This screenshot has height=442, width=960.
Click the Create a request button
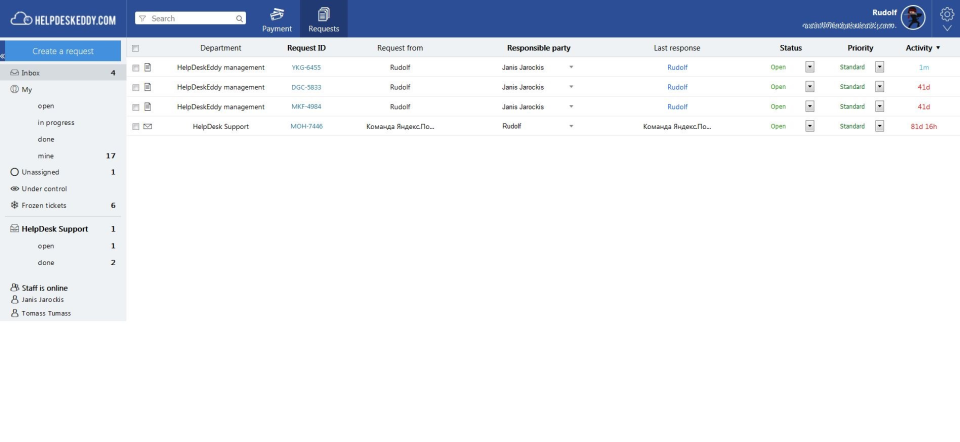(x=64, y=50)
